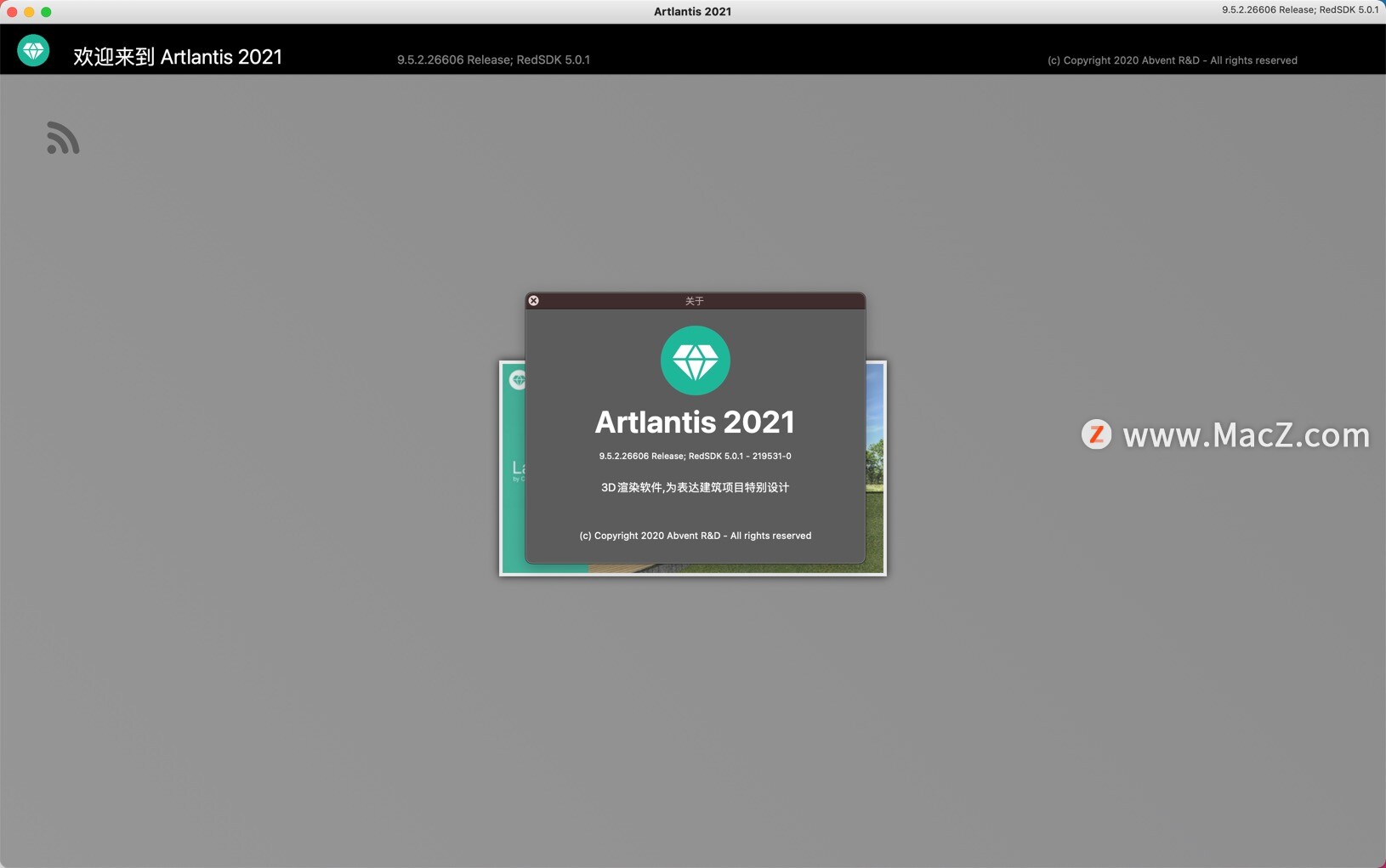Select the '219531-0' version line in the about dialog
The image size is (1386, 868).
pos(695,457)
